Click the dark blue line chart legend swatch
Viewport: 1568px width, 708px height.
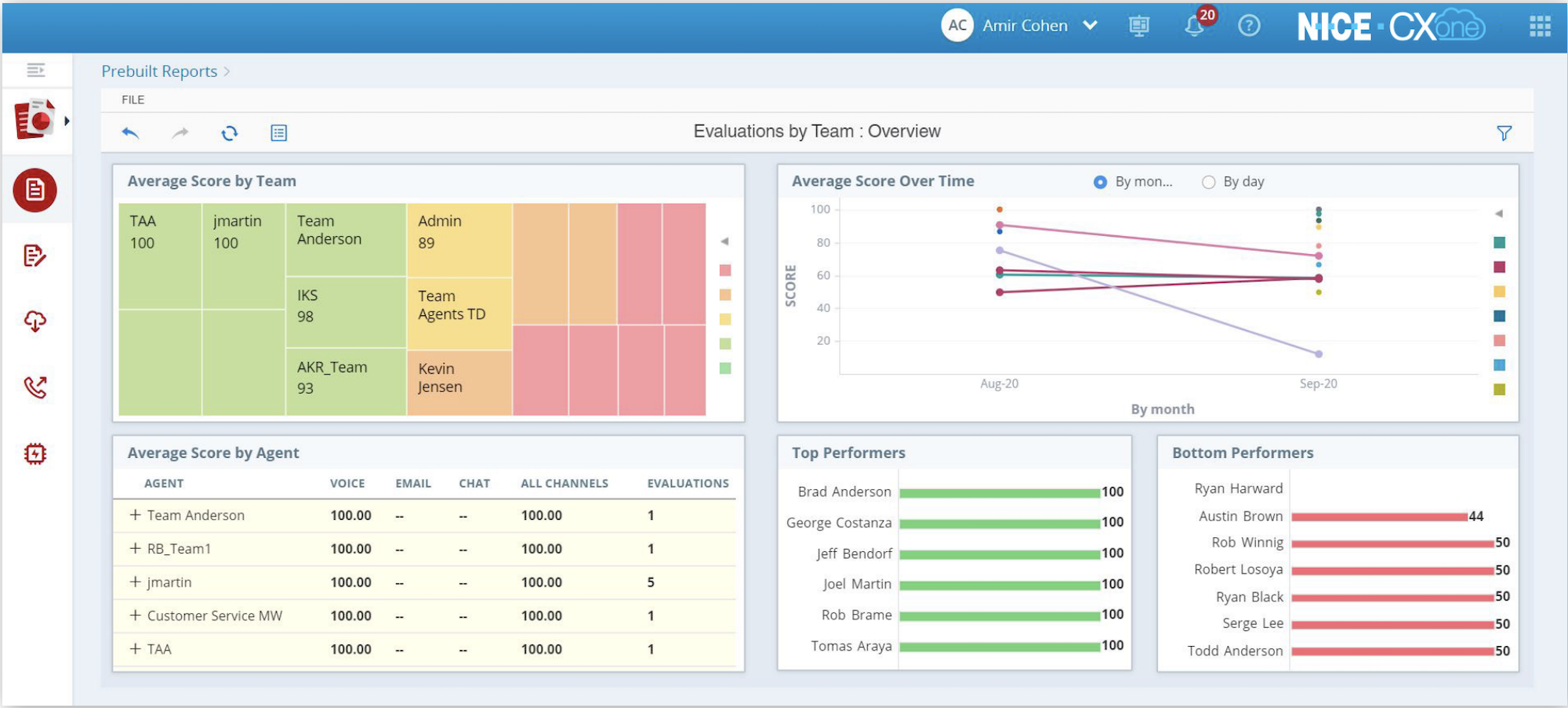(x=1499, y=316)
